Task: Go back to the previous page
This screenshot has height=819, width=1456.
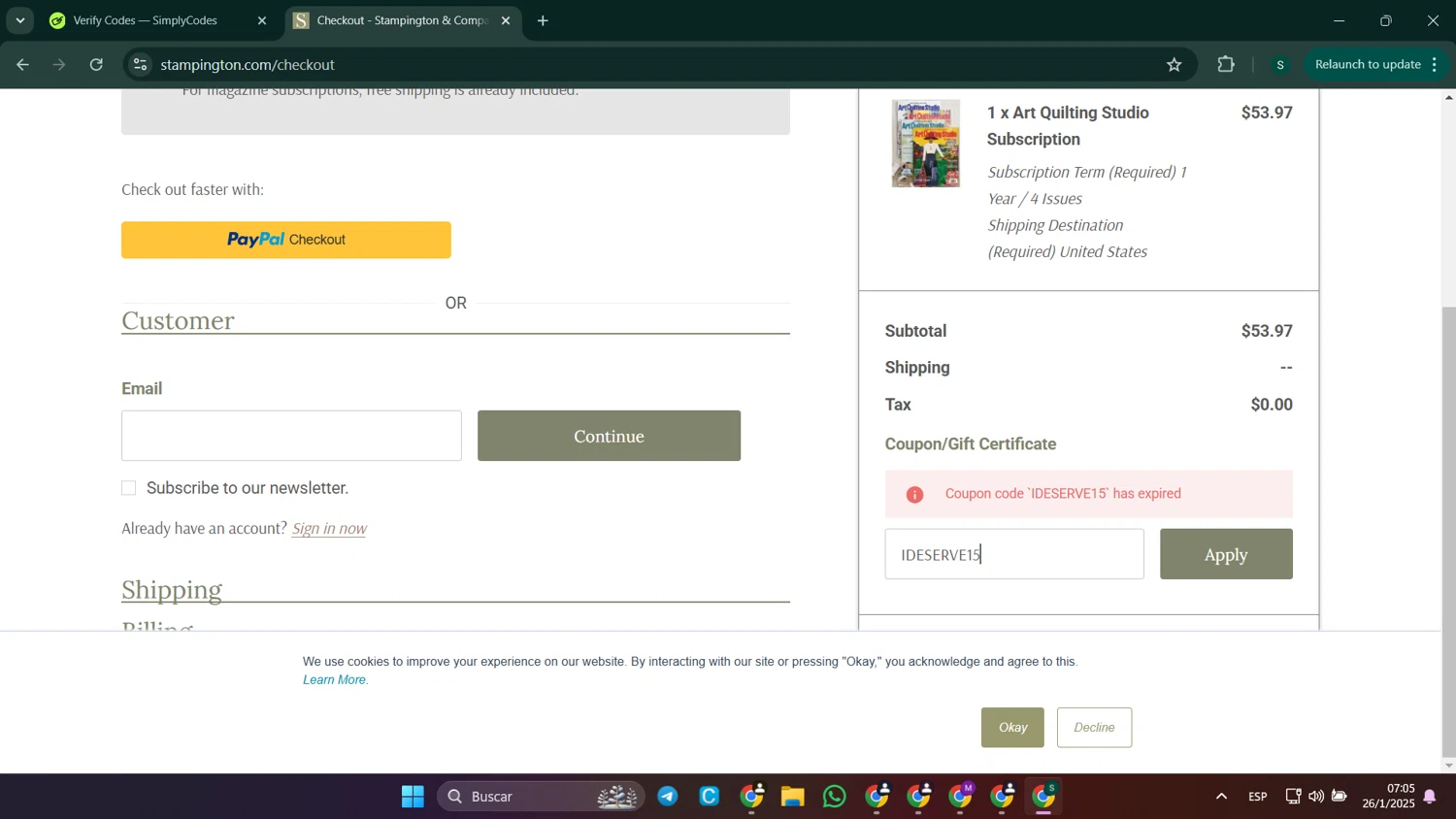Action: click(x=22, y=65)
